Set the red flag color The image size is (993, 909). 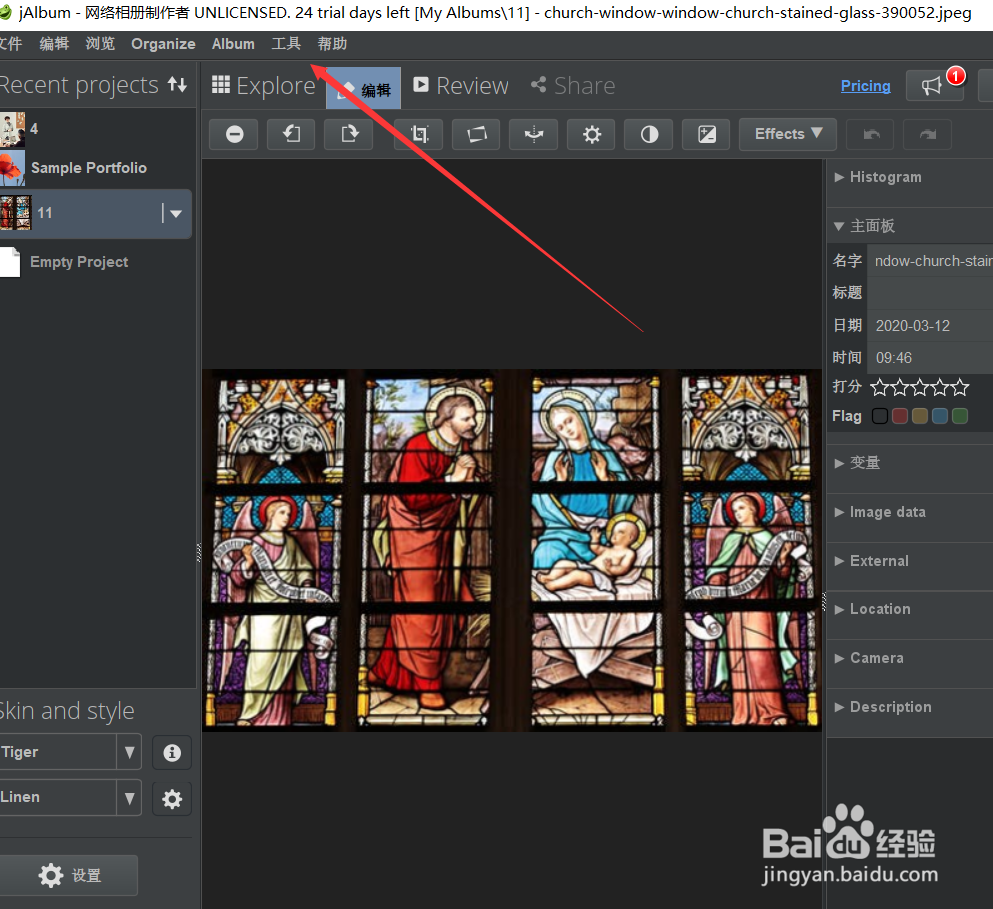pyautogui.click(x=900, y=416)
